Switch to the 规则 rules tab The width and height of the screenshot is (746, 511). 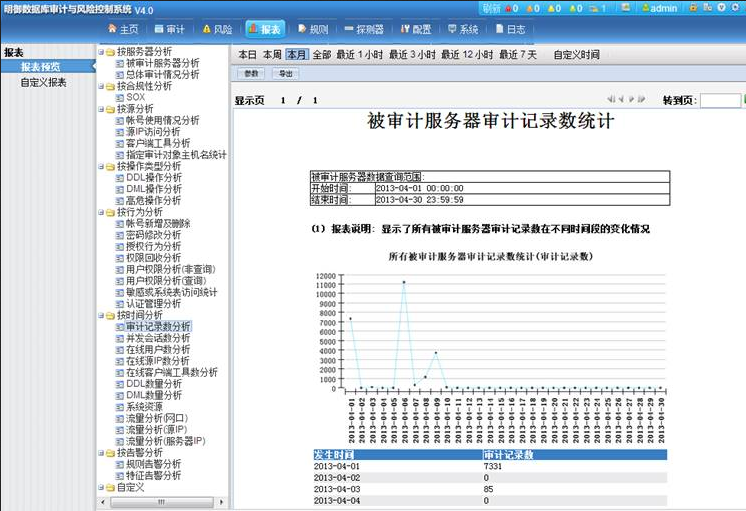pos(313,29)
